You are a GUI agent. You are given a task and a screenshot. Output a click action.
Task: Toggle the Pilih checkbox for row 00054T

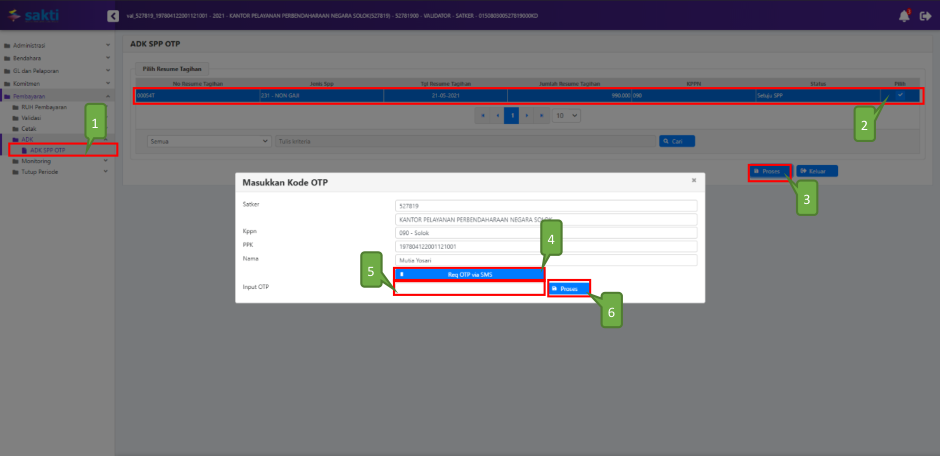coord(900,96)
